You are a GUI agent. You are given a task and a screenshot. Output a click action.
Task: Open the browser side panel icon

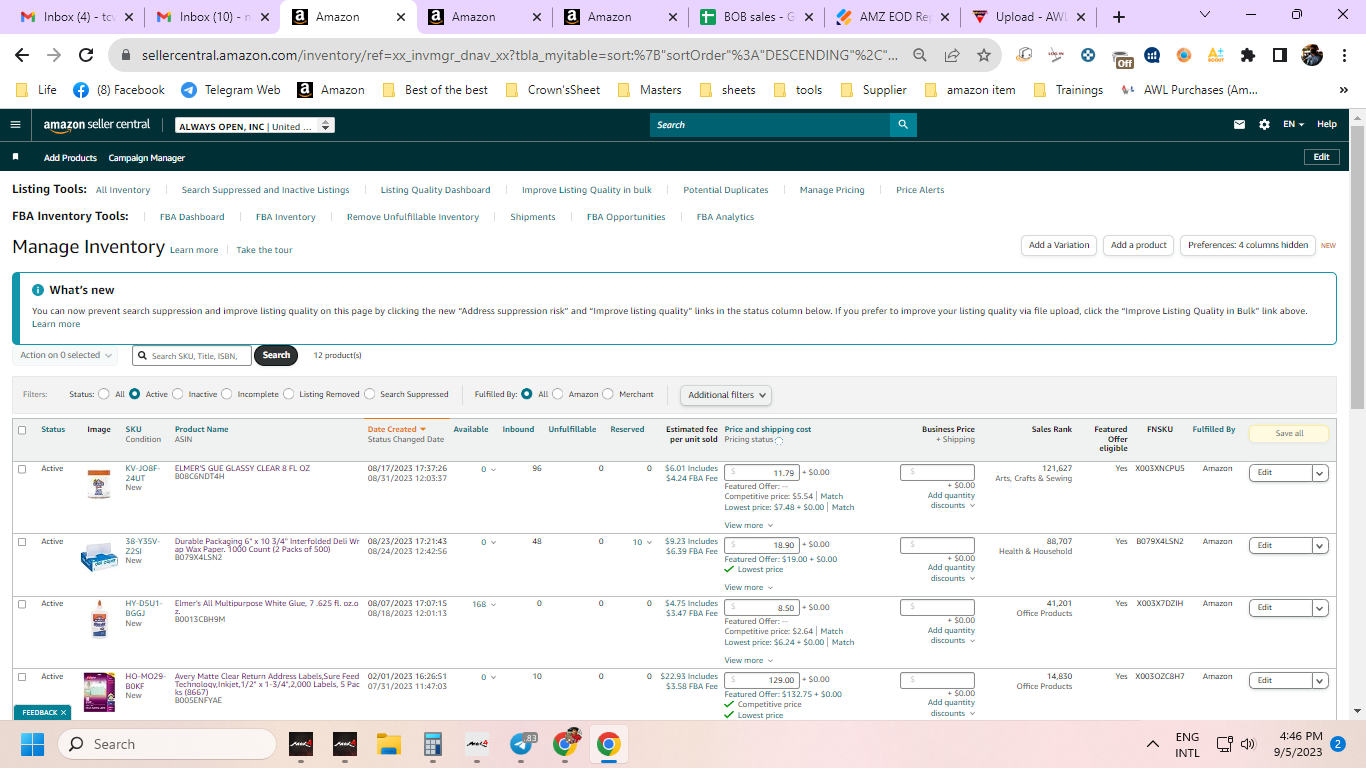1279,55
